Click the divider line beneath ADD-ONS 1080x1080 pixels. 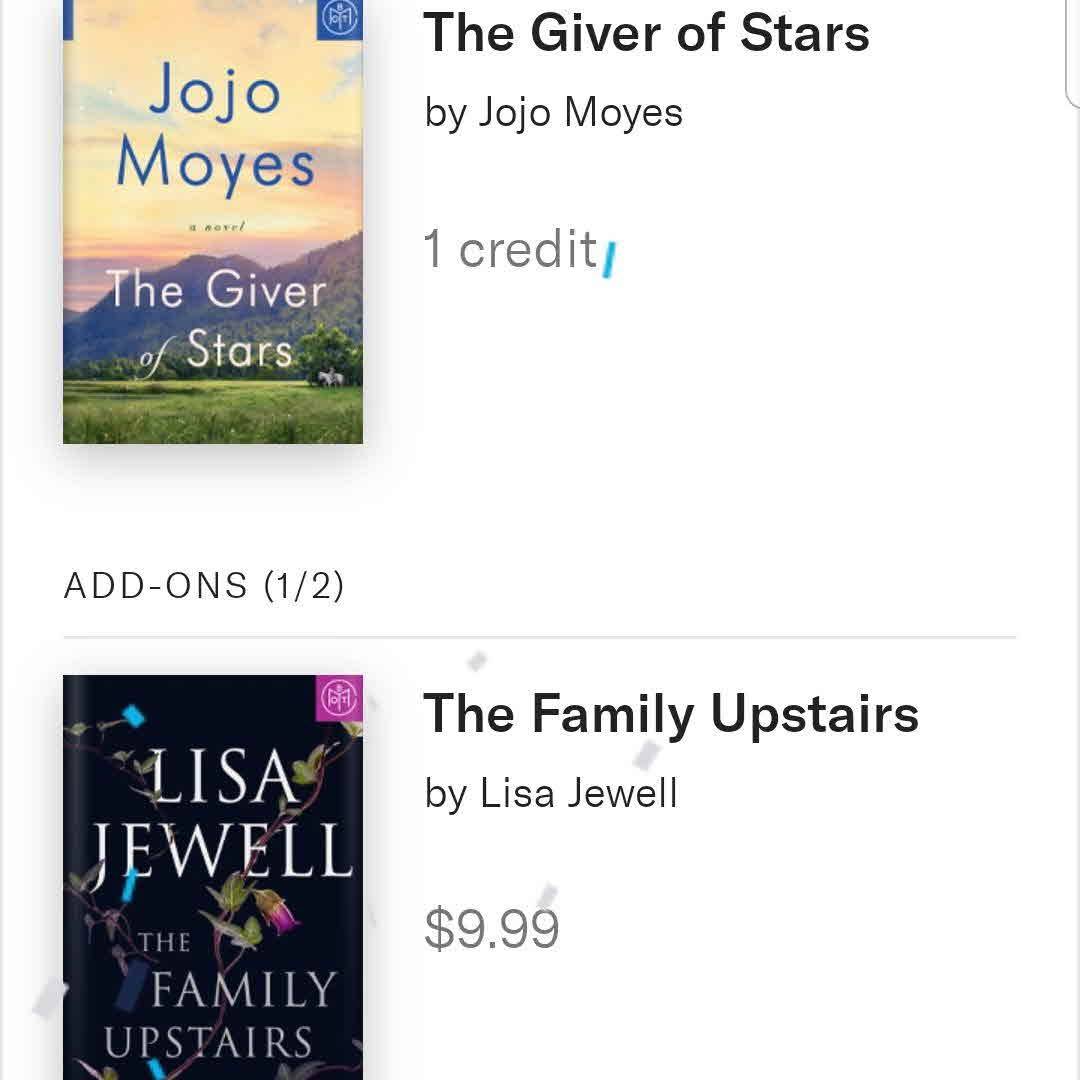point(540,637)
